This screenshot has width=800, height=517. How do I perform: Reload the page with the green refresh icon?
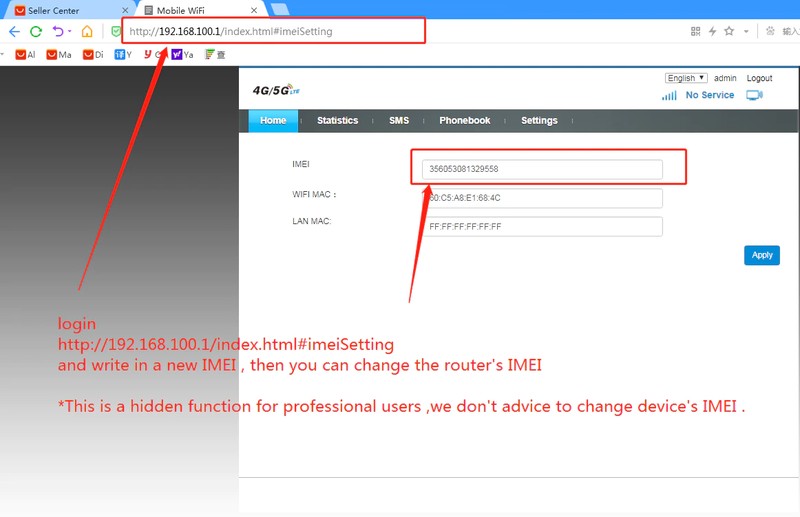click(36, 32)
